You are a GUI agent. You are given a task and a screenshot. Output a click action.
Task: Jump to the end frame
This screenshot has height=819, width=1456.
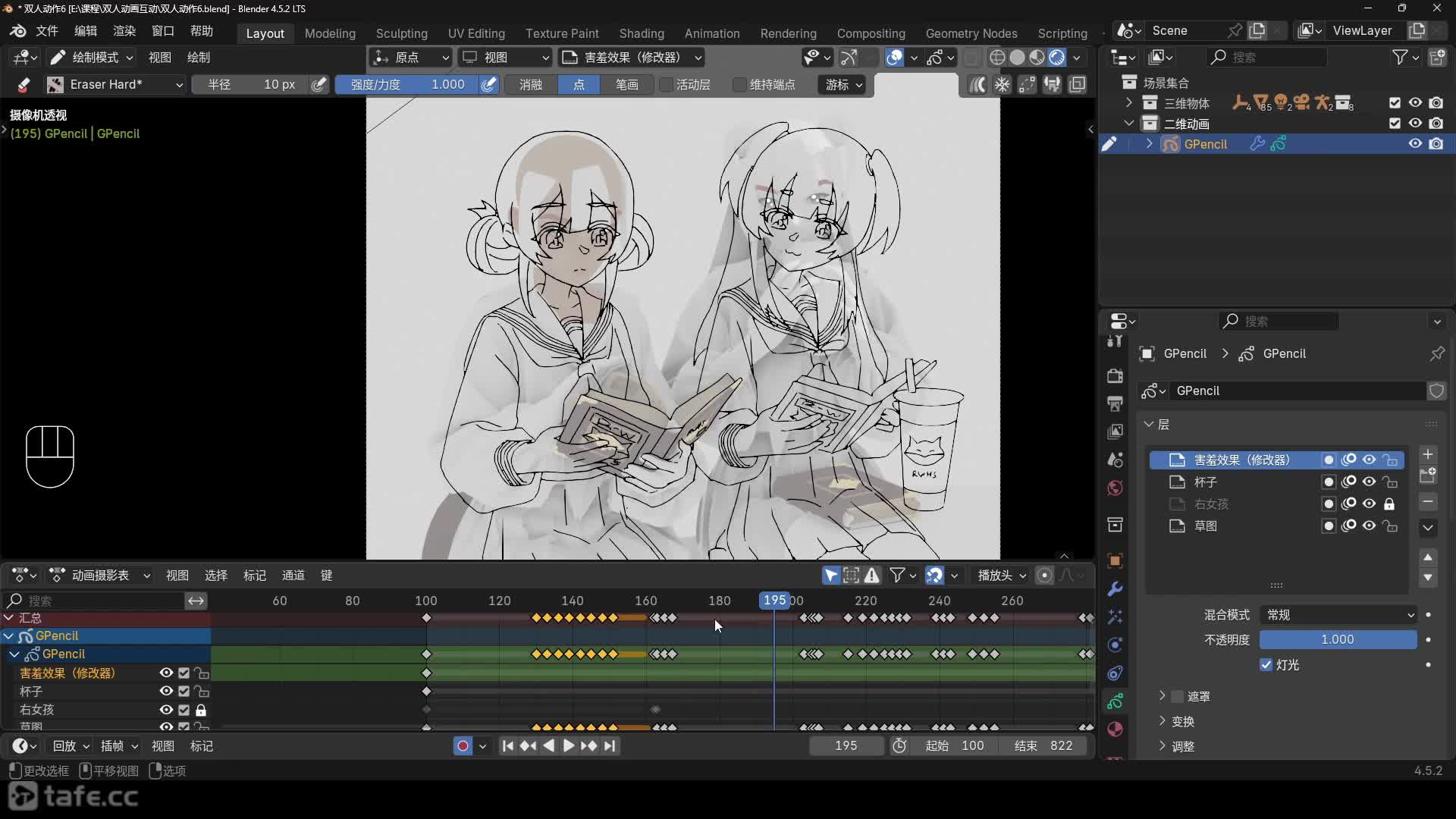click(610, 746)
